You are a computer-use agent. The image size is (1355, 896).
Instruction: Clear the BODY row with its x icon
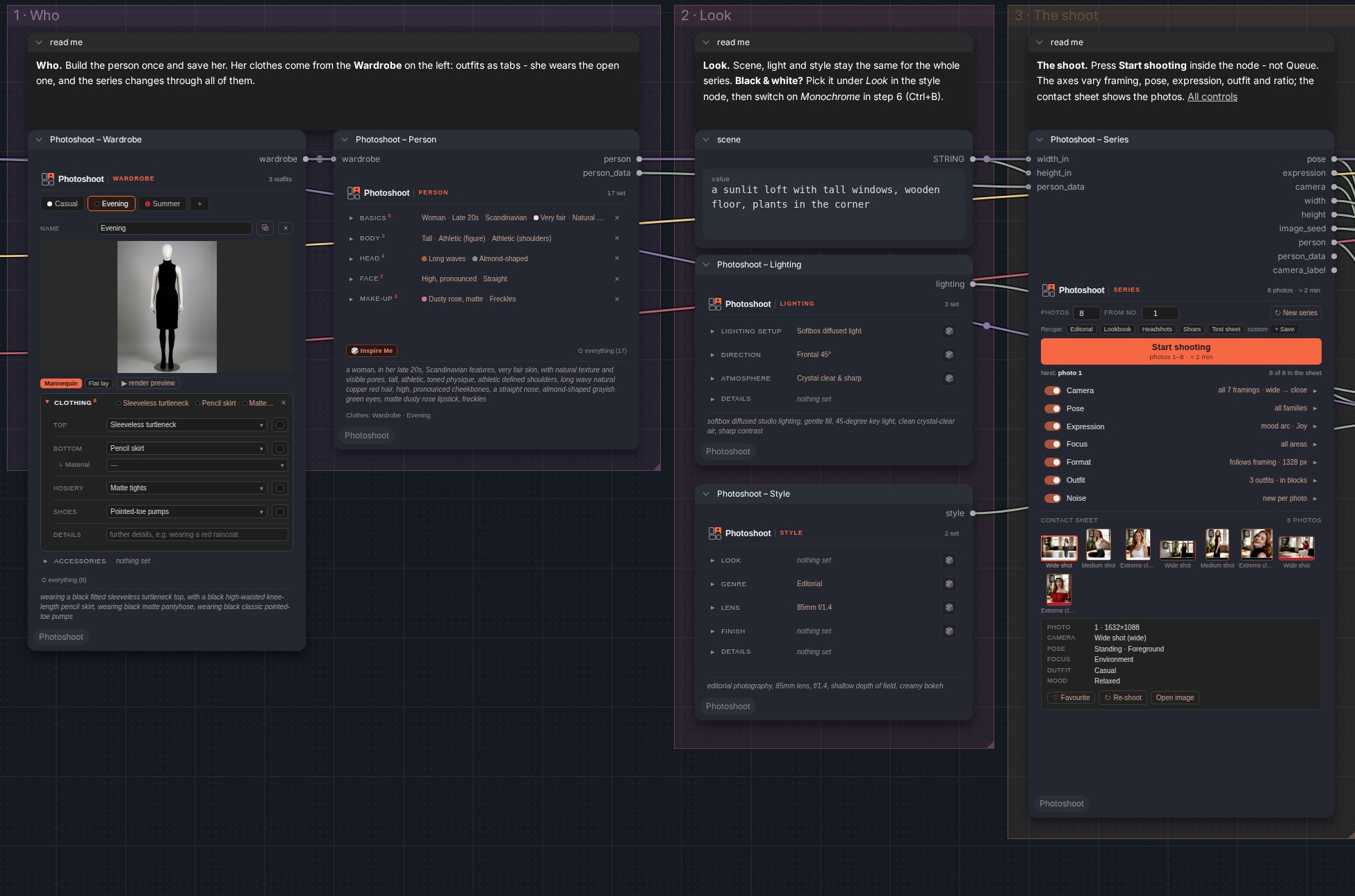[617, 238]
